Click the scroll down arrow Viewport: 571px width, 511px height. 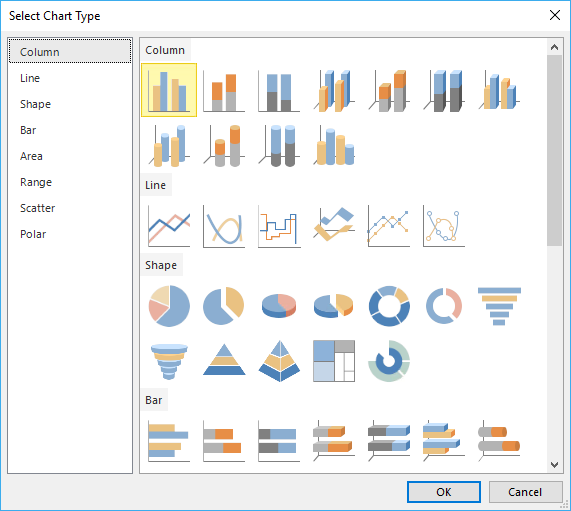pos(554,464)
